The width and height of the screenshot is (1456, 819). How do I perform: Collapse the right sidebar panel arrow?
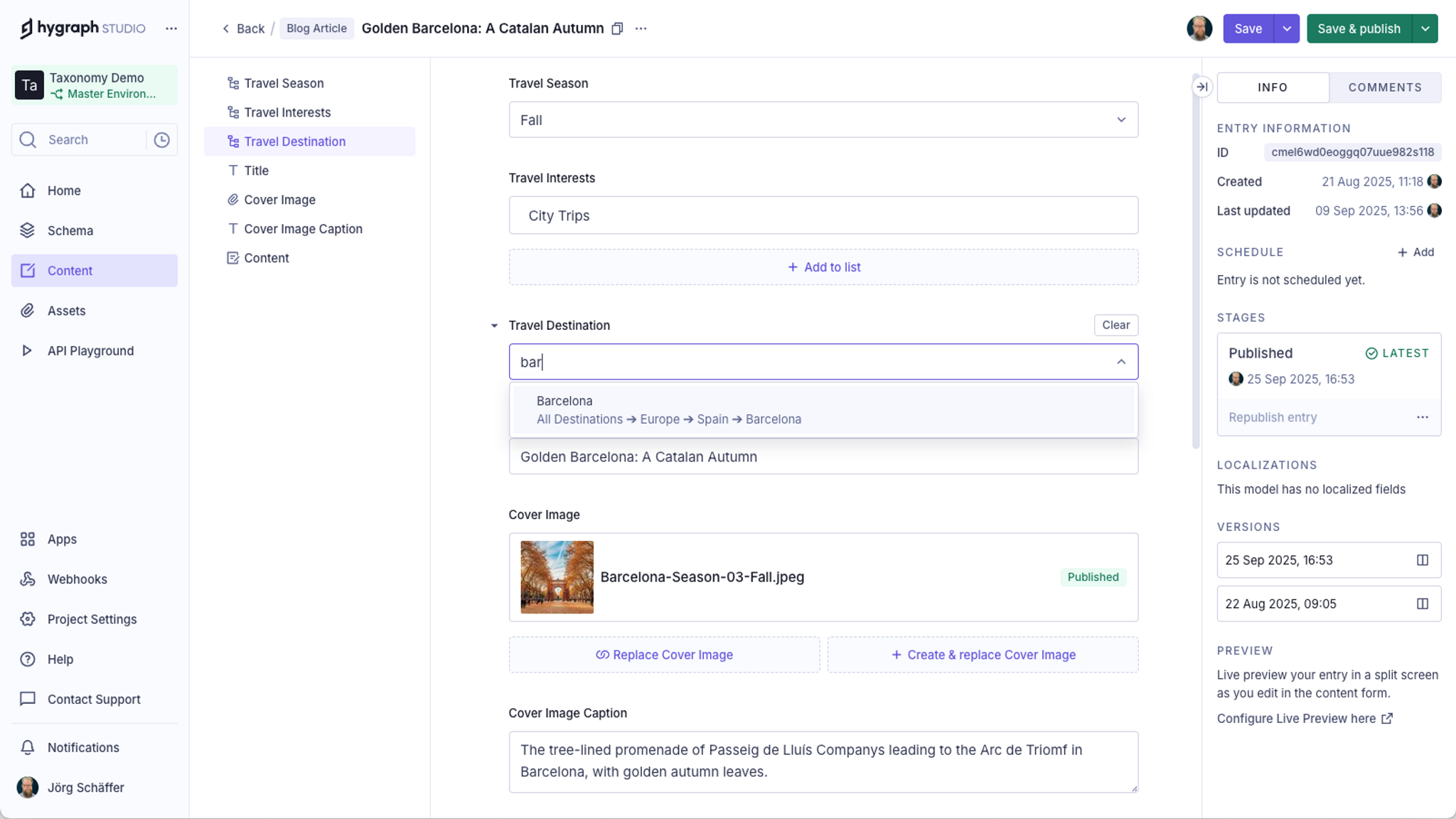coord(1201,87)
